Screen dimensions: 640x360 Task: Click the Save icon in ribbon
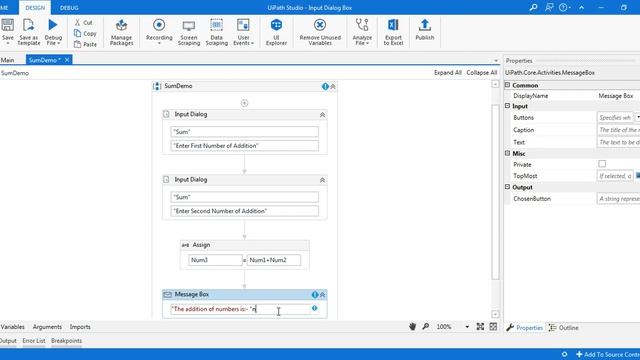tap(7, 25)
